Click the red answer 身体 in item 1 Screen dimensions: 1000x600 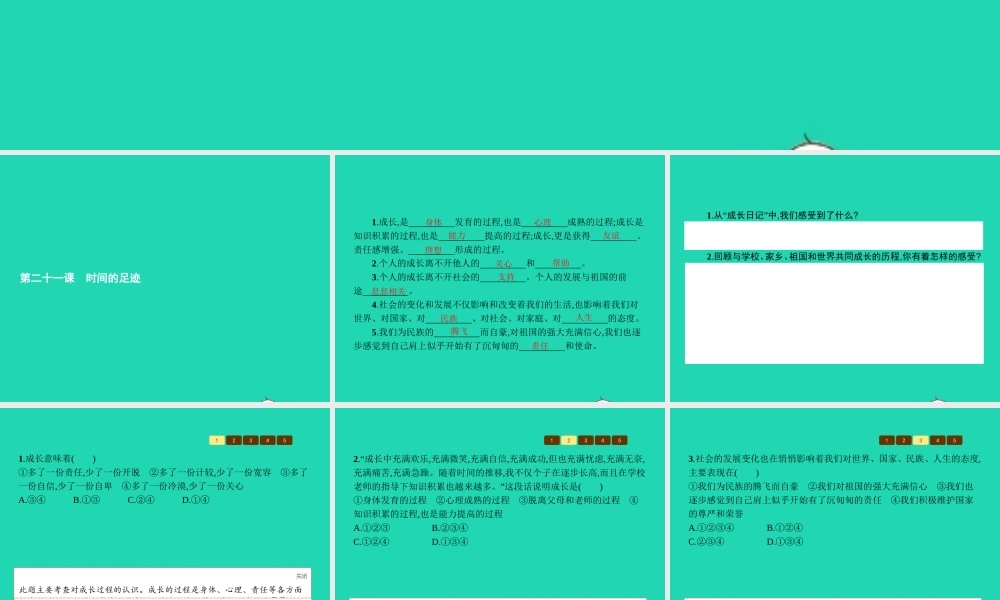434,223
